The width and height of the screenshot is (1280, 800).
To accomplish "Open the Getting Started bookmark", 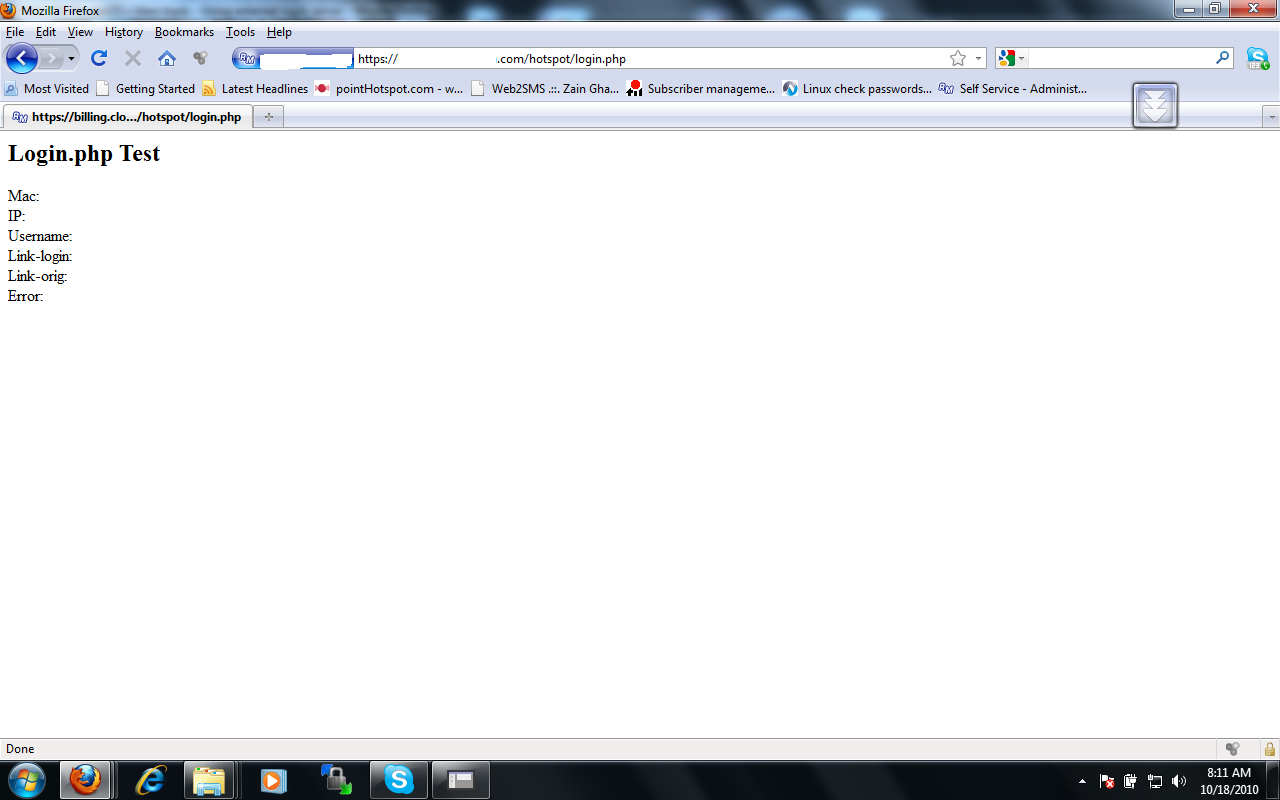I will click(155, 88).
